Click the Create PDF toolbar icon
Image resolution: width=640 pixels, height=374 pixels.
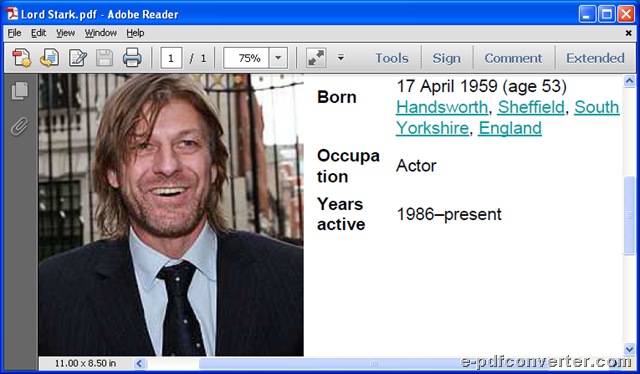click(x=21, y=58)
